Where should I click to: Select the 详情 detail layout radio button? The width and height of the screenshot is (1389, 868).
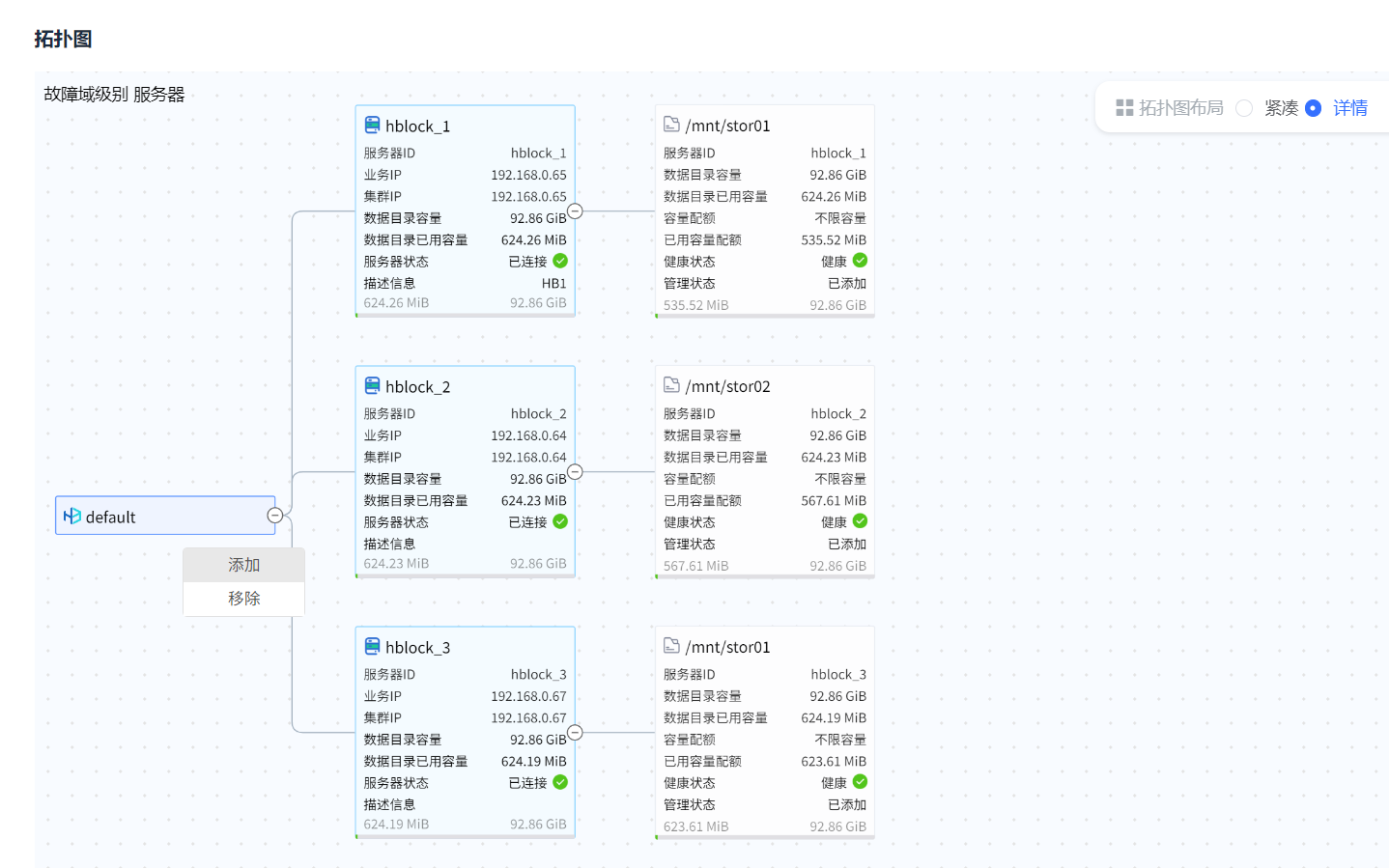[x=1313, y=108]
